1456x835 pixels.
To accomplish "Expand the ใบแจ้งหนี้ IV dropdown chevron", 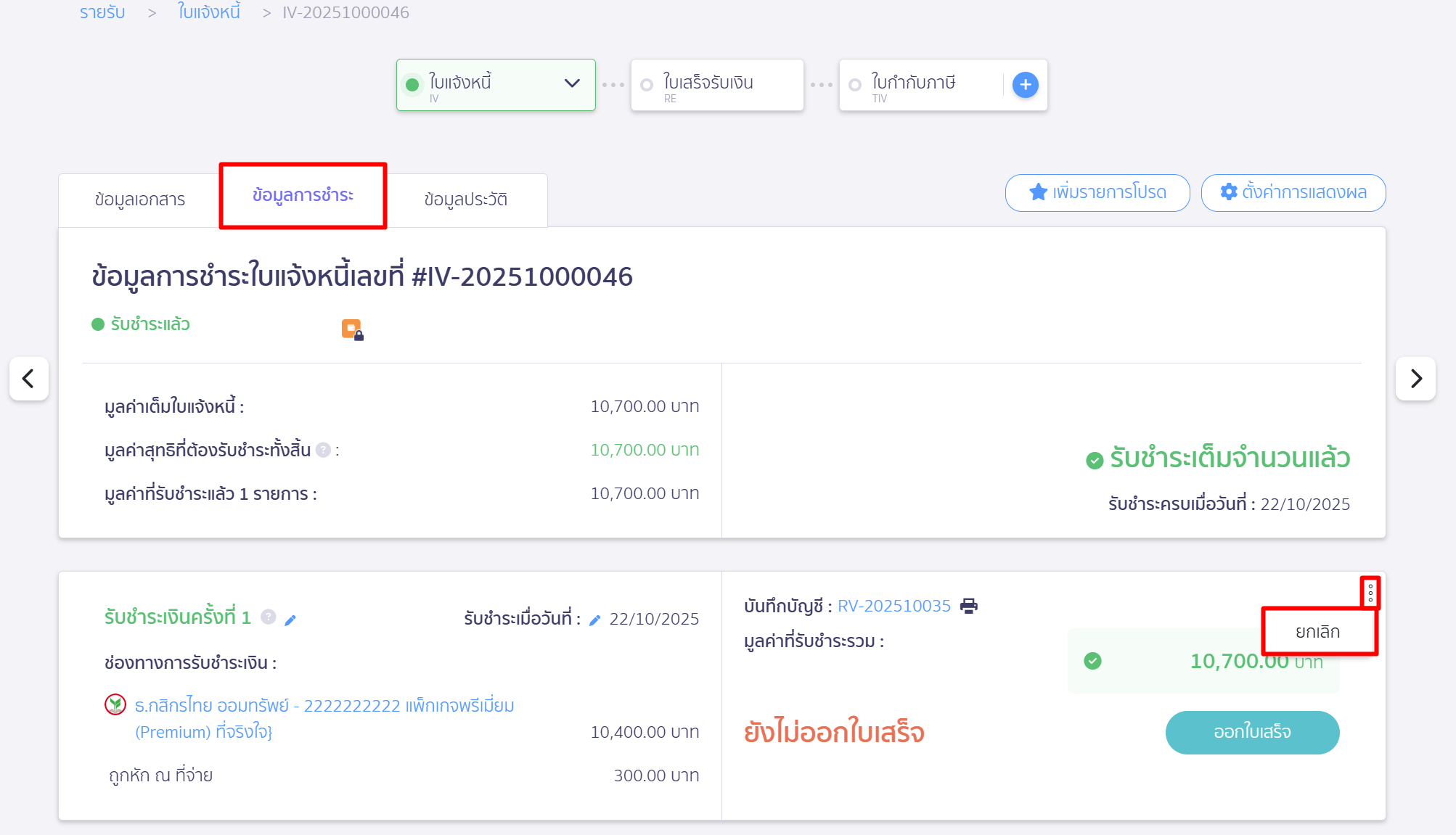I will click(572, 83).
